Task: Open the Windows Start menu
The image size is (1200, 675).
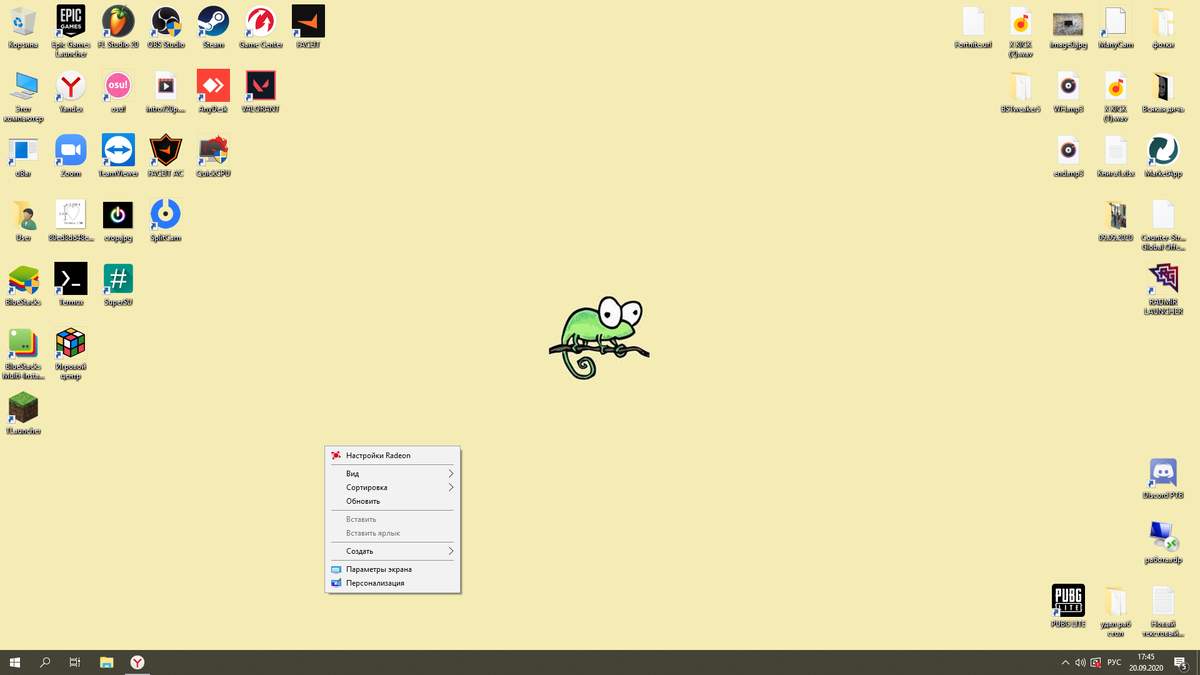Action: click(15, 662)
